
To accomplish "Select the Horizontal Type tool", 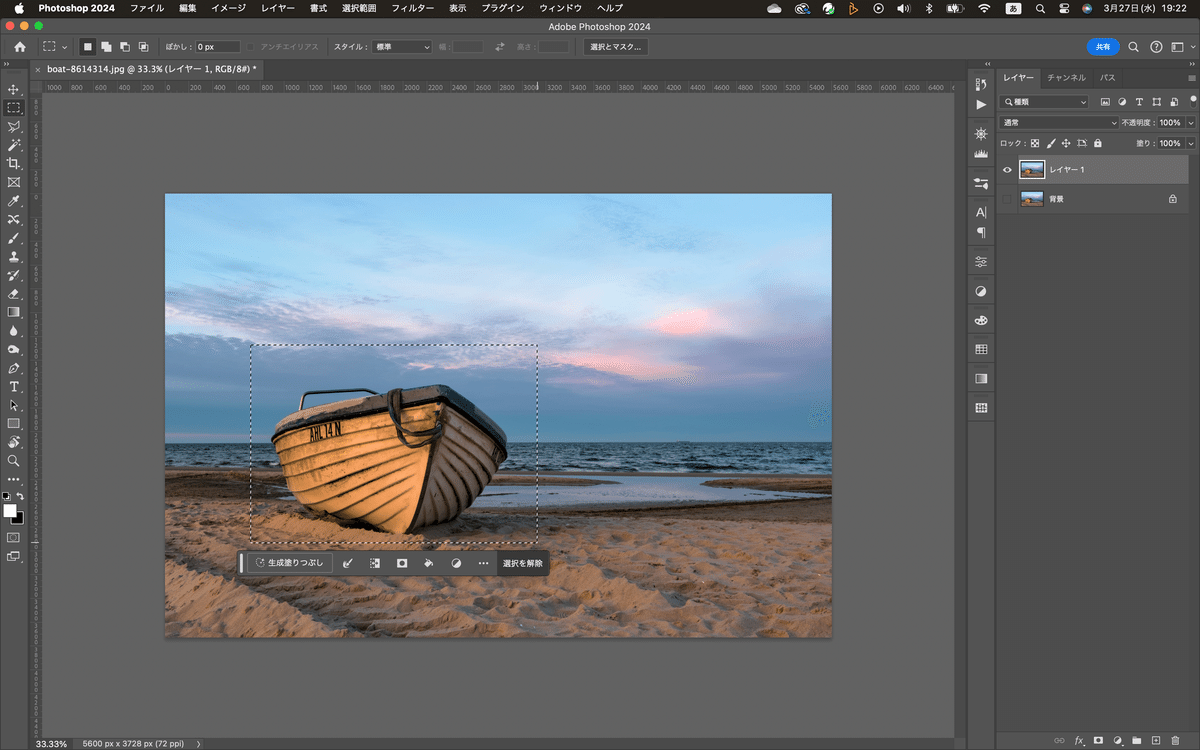I will tap(14, 386).
